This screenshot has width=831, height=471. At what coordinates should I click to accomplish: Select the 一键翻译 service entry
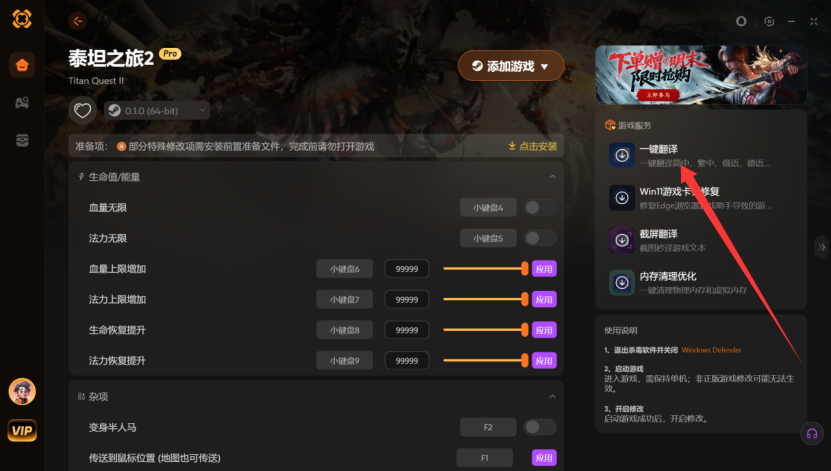coord(701,155)
